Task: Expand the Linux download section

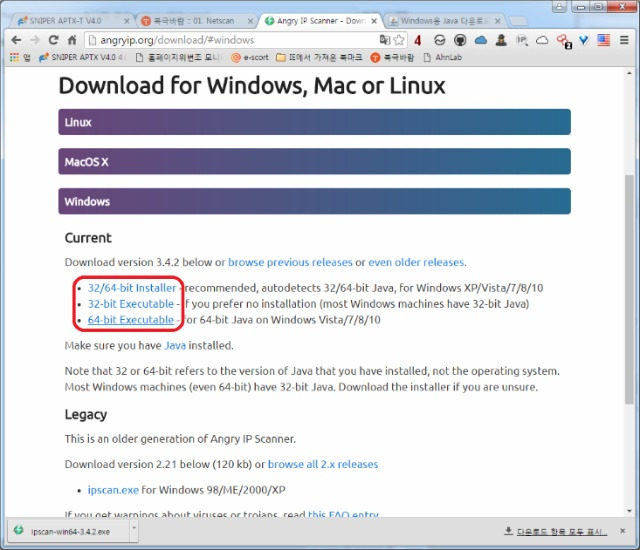Action: [314, 122]
